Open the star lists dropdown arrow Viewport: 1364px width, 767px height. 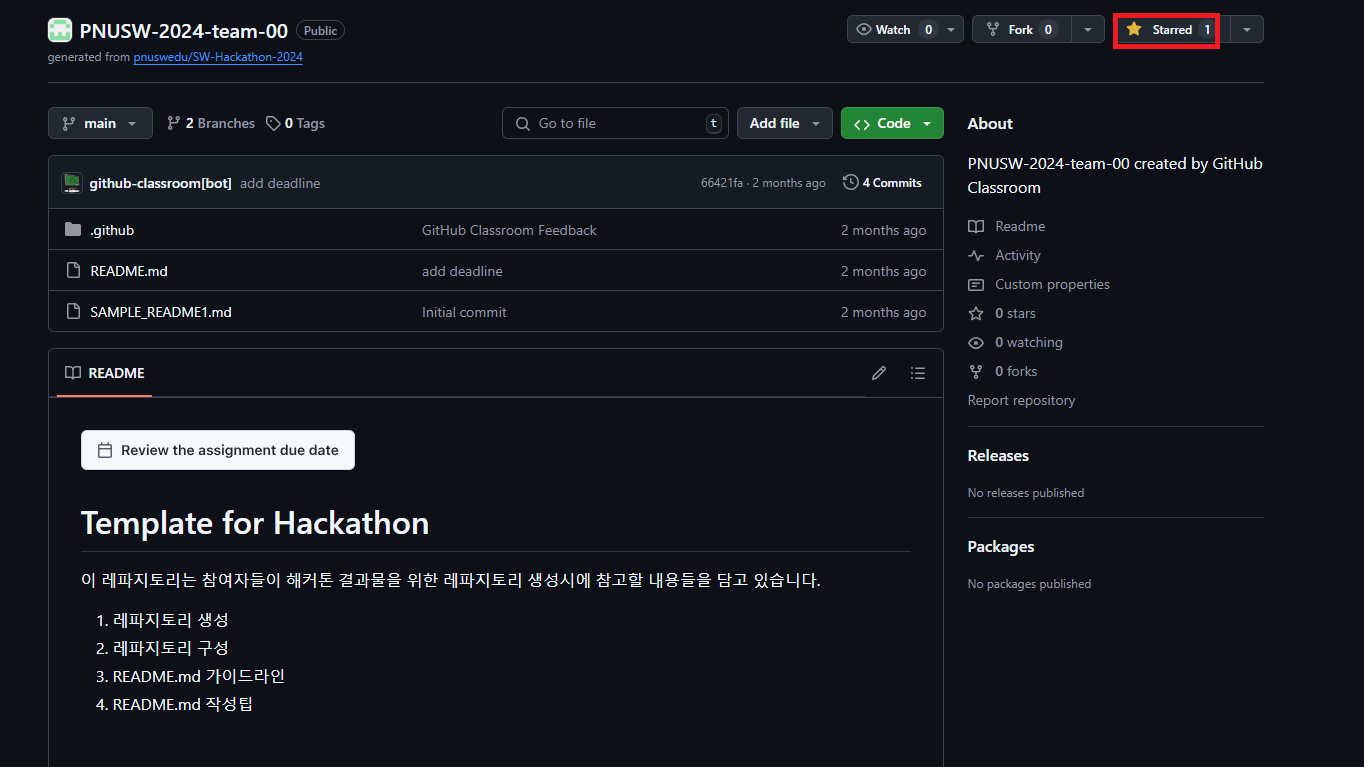tap(1246, 30)
